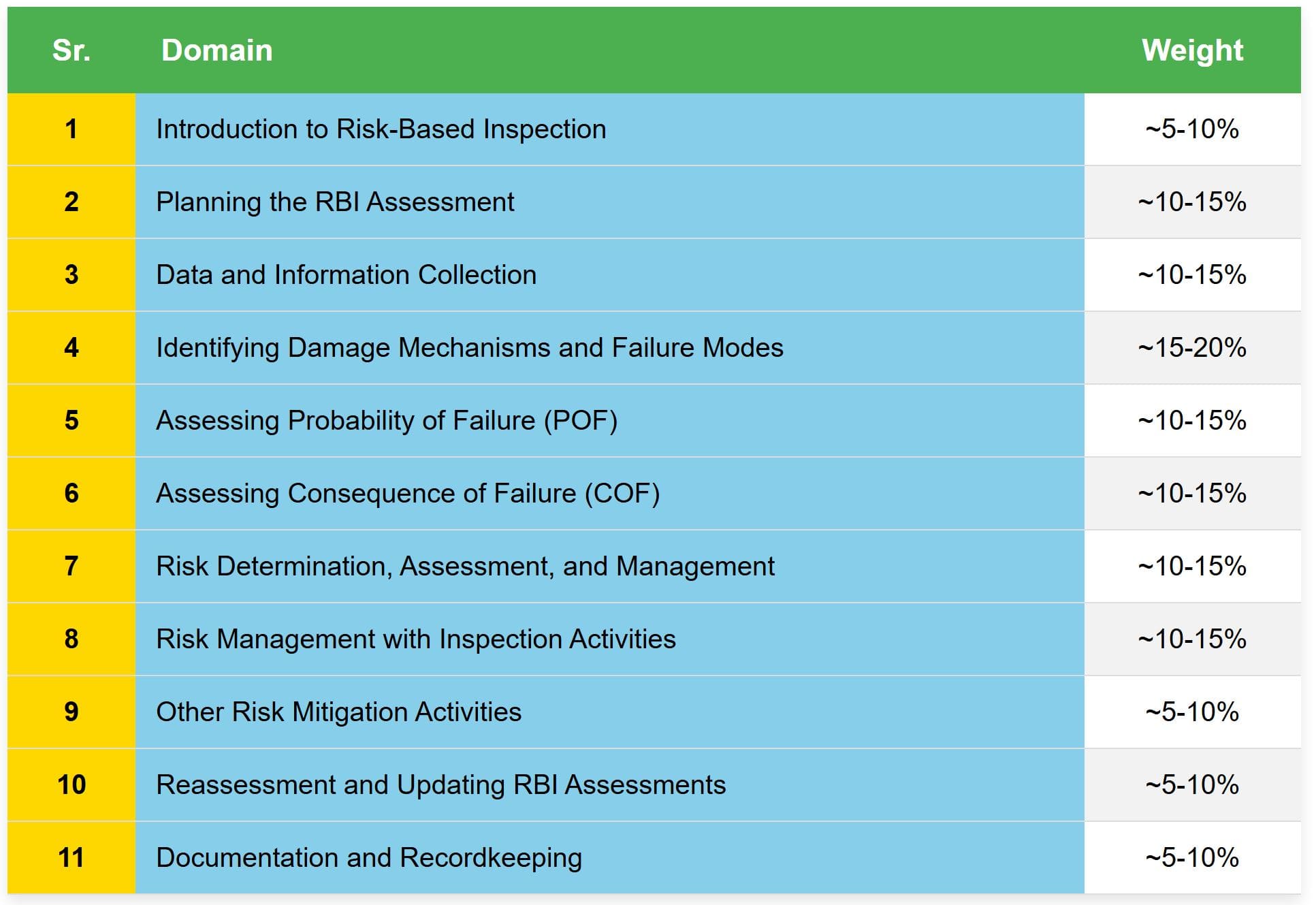Select Identifying Damage Mechanisms and Failure Modes
Viewport: 1316px width, 905px height.
(x=470, y=348)
